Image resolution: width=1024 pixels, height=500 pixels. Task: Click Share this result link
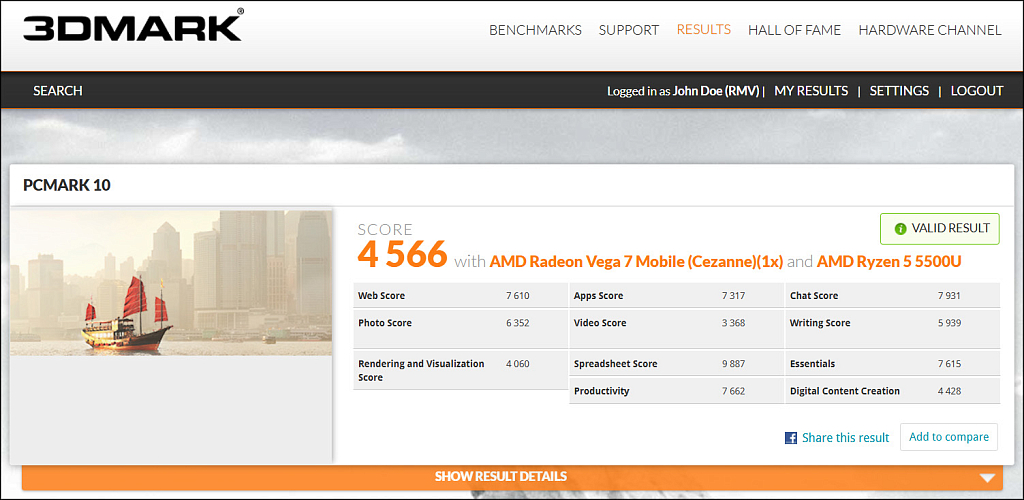click(x=845, y=438)
